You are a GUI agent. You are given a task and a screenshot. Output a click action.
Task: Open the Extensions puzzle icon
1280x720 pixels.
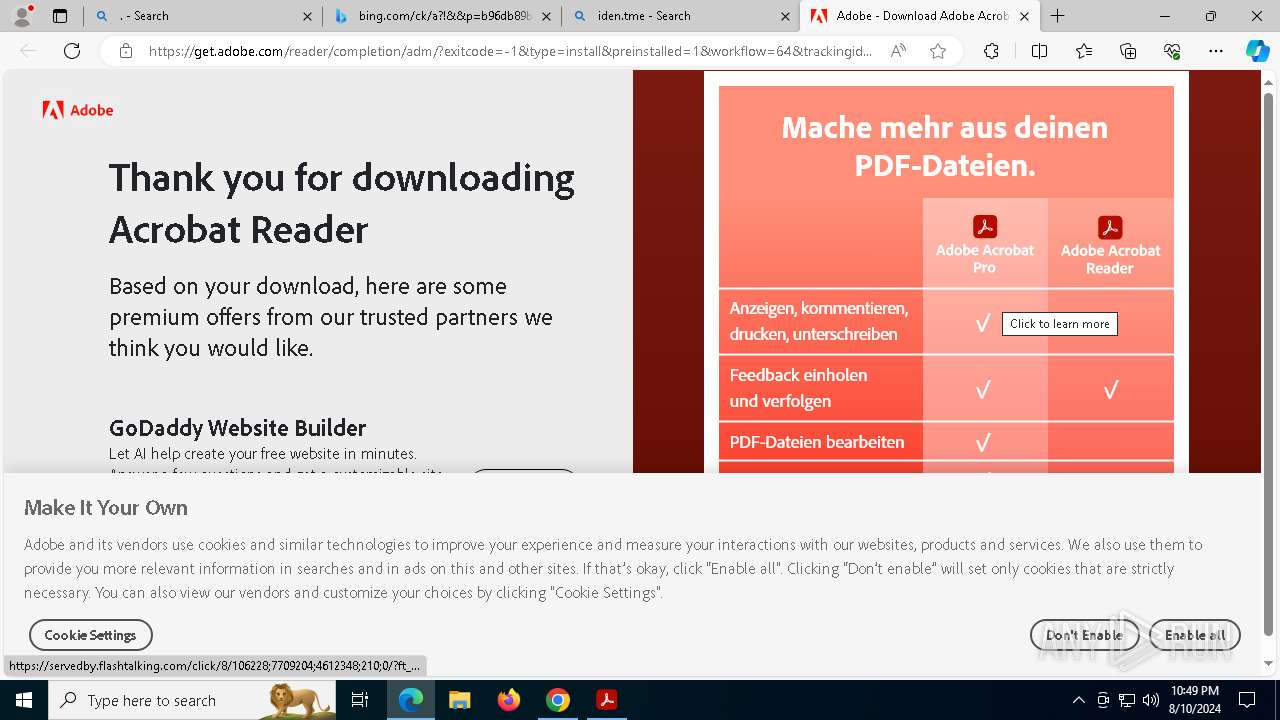[991, 51]
